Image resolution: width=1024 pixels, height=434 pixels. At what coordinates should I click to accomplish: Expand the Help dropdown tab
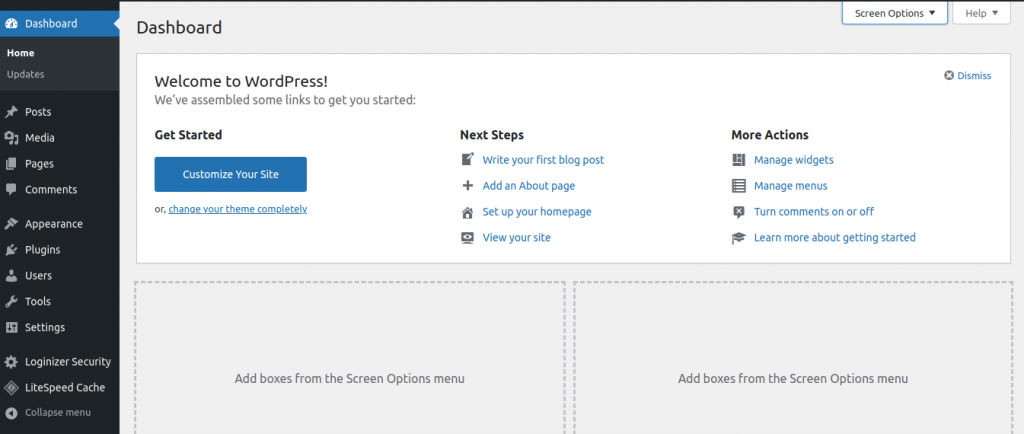(982, 13)
